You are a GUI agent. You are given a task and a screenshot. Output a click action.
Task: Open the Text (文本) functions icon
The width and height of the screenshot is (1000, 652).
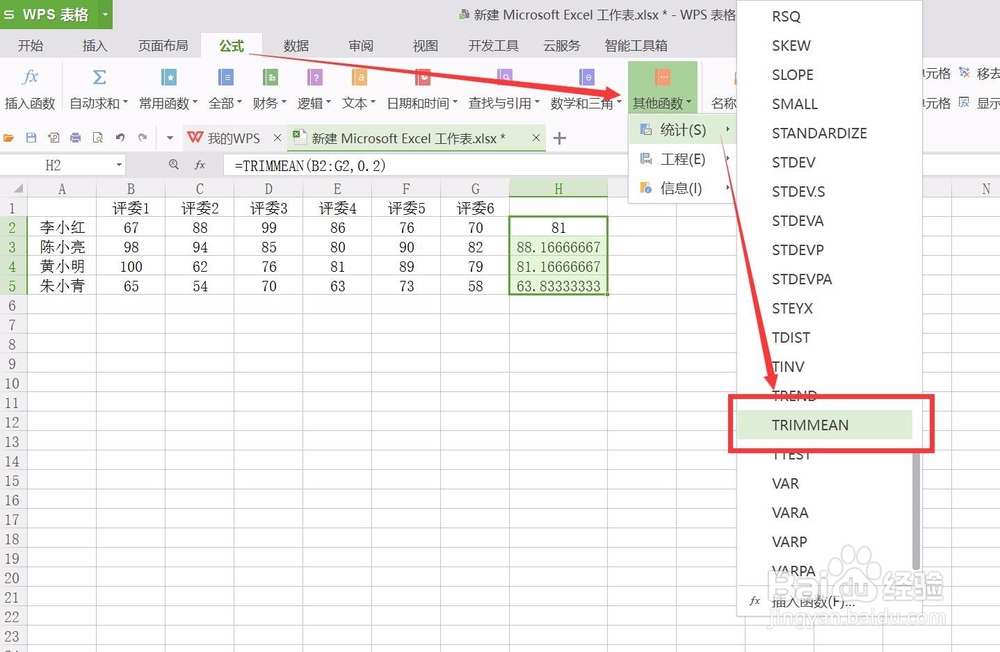[359, 78]
